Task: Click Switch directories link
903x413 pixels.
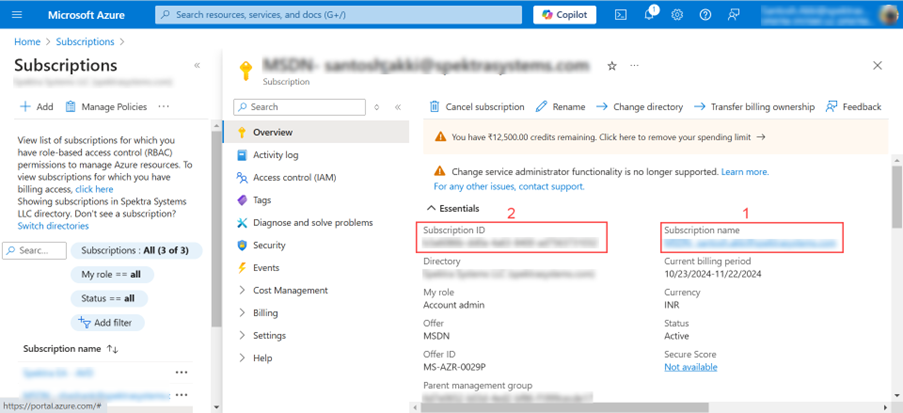Action: coord(53,226)
